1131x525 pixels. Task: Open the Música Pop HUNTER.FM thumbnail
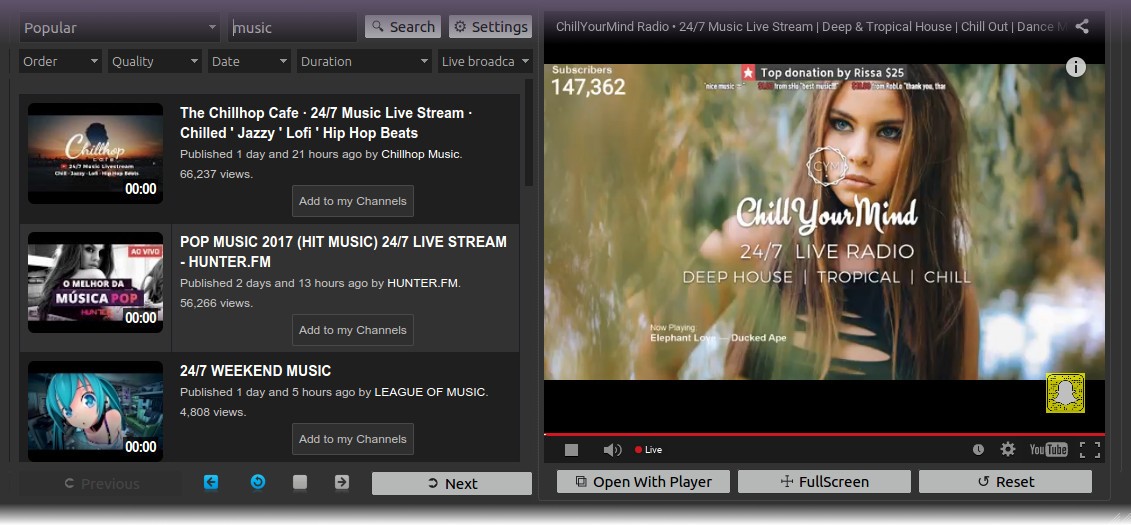[95, 283]
